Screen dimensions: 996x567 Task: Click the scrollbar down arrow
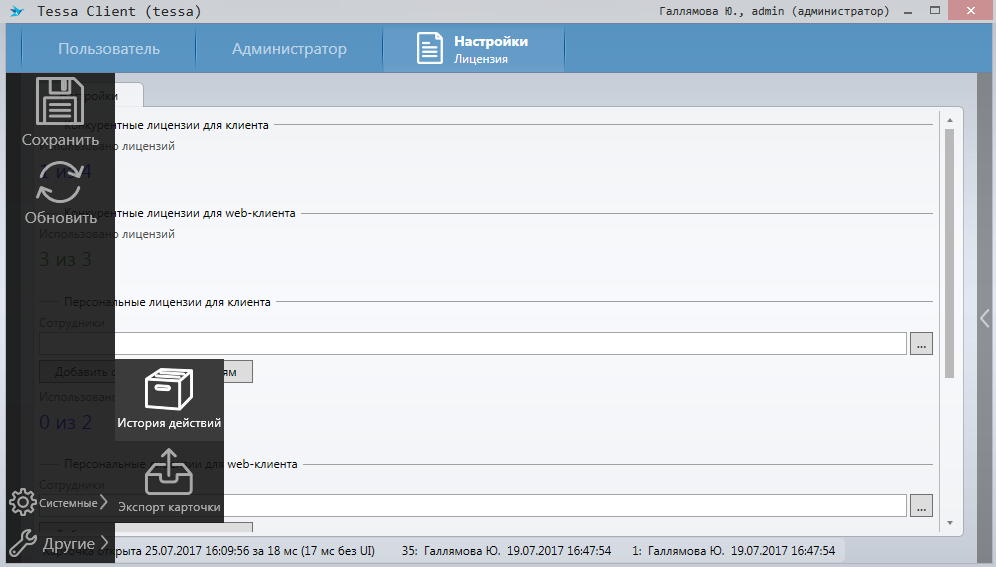[949, 522]
